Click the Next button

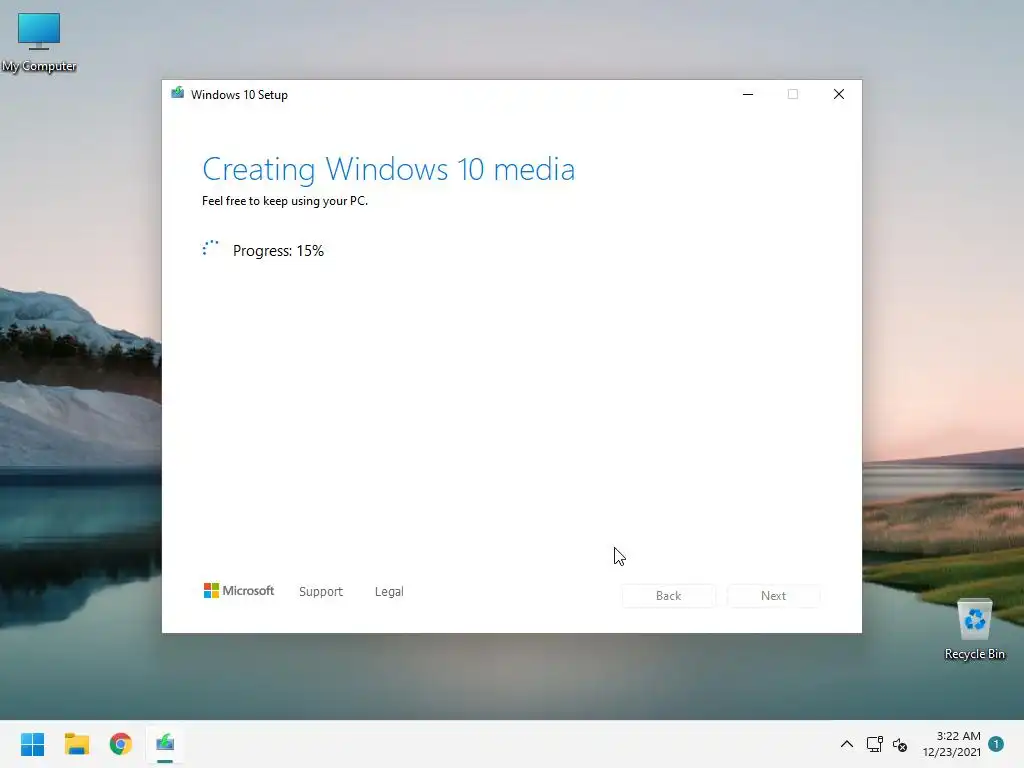(x=773, y=596)
